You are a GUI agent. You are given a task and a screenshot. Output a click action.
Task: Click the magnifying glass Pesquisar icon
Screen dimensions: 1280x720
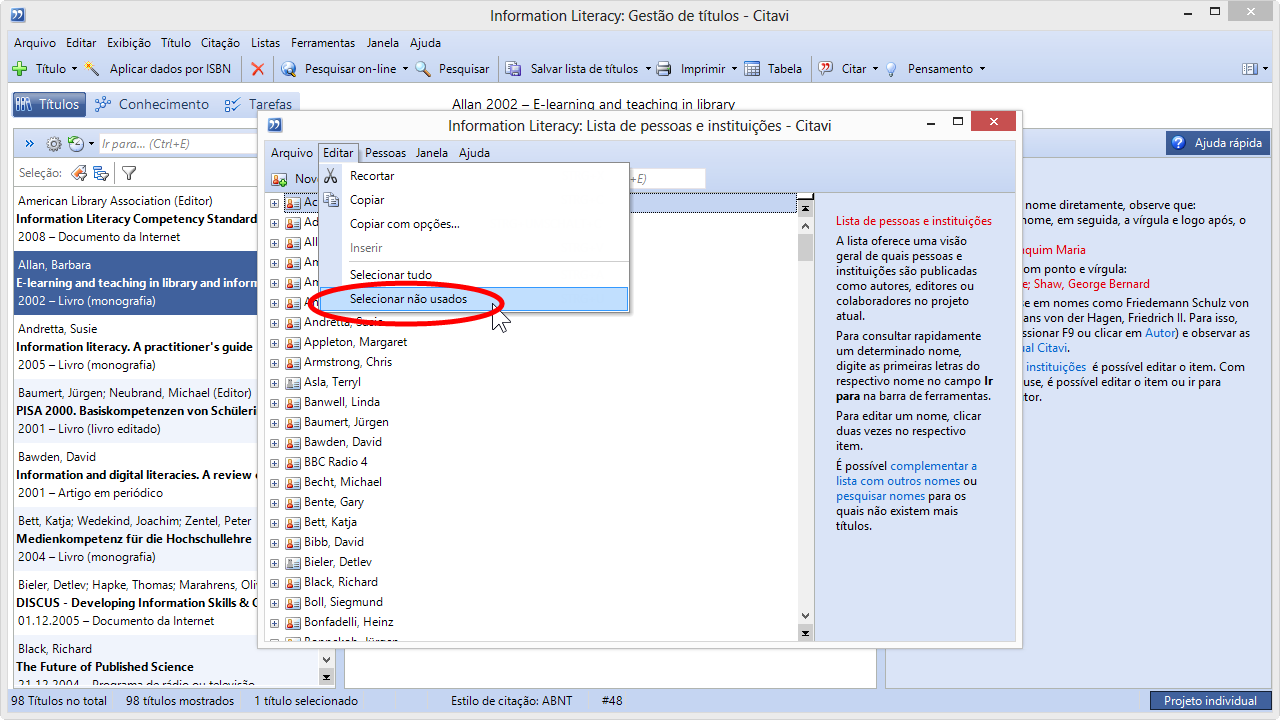point(423,69)
